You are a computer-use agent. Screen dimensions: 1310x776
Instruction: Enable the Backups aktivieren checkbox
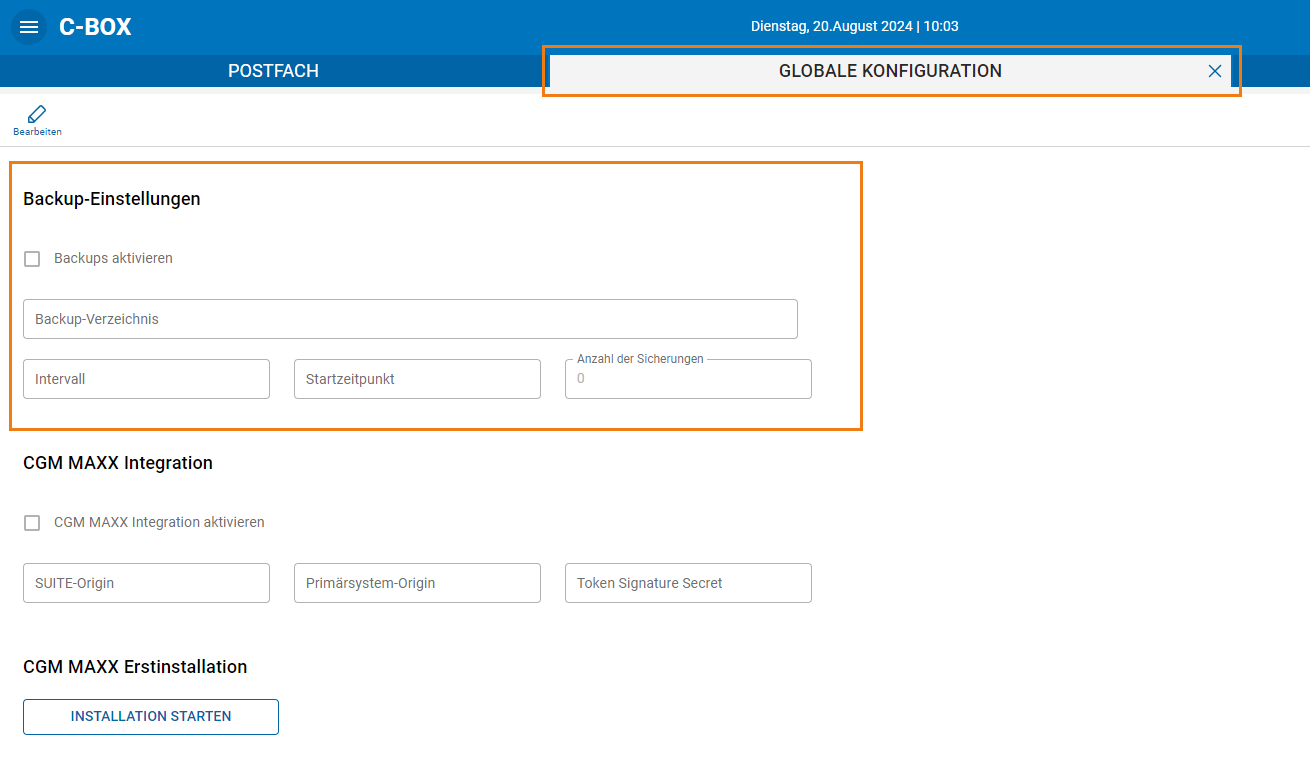coord(32,259)
